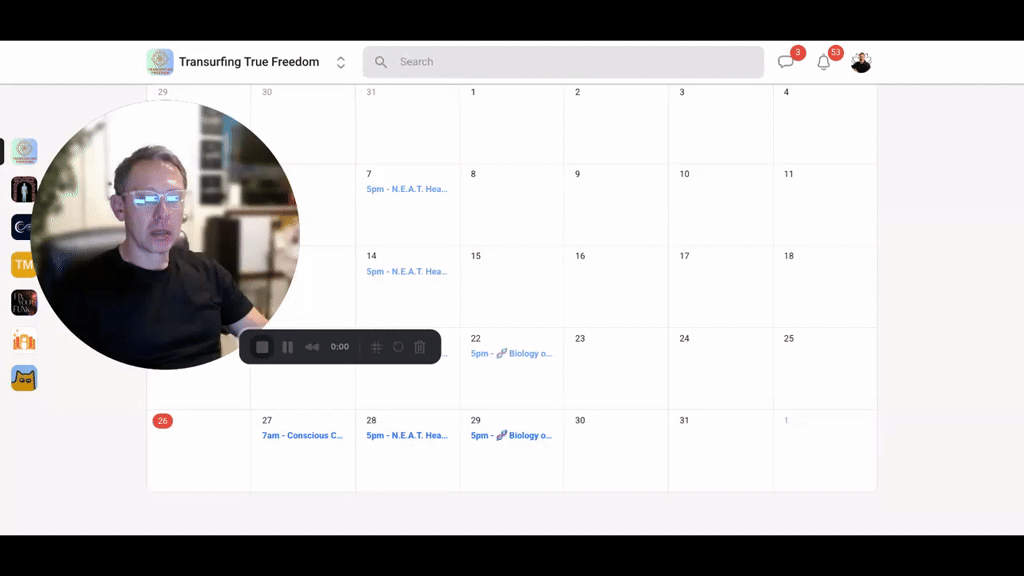Open the infinity symbol community icon
This screenshot has height=576, width=1024.
pos(22,227)
